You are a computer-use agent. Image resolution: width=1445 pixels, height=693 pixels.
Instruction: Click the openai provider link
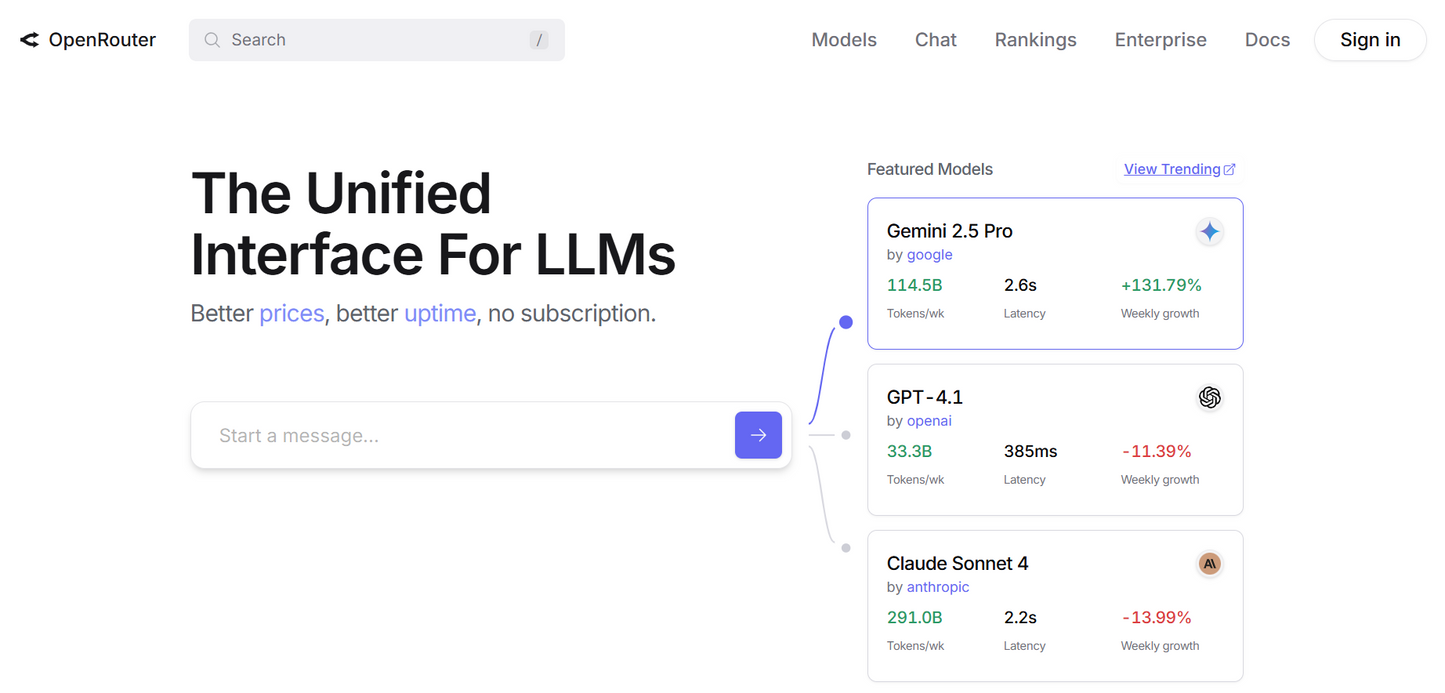click(x=929, y=421)
